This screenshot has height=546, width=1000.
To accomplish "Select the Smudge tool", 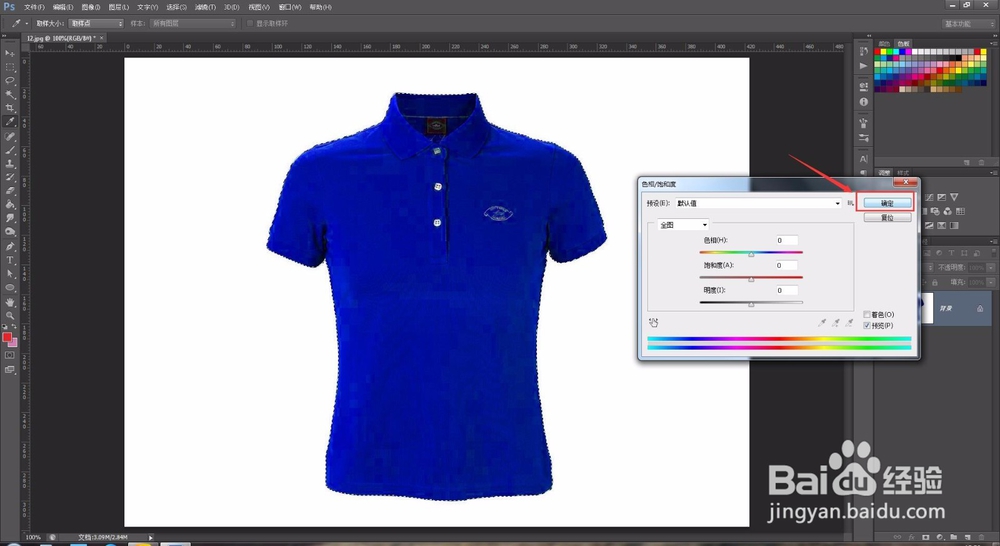I will [10, 218].
